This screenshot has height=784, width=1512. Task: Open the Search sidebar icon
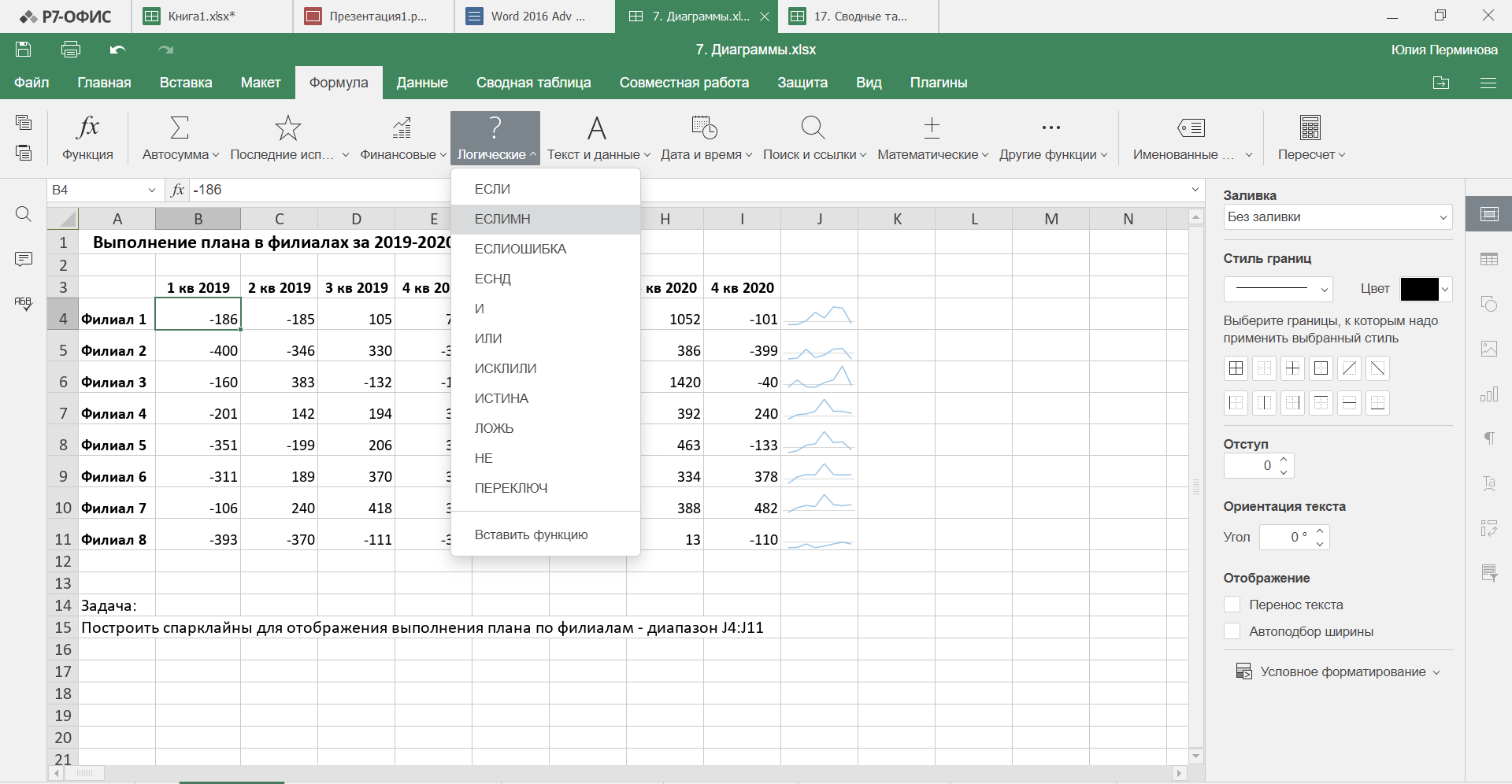(24, 214)
